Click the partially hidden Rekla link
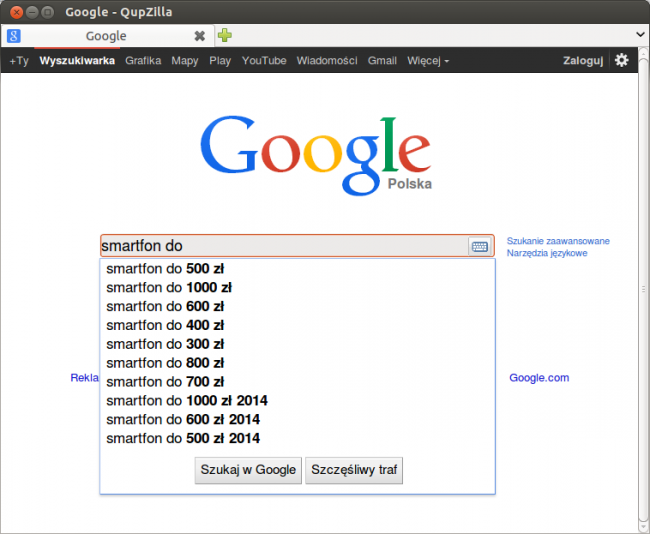The image size is (650, 534). (85, 378)
